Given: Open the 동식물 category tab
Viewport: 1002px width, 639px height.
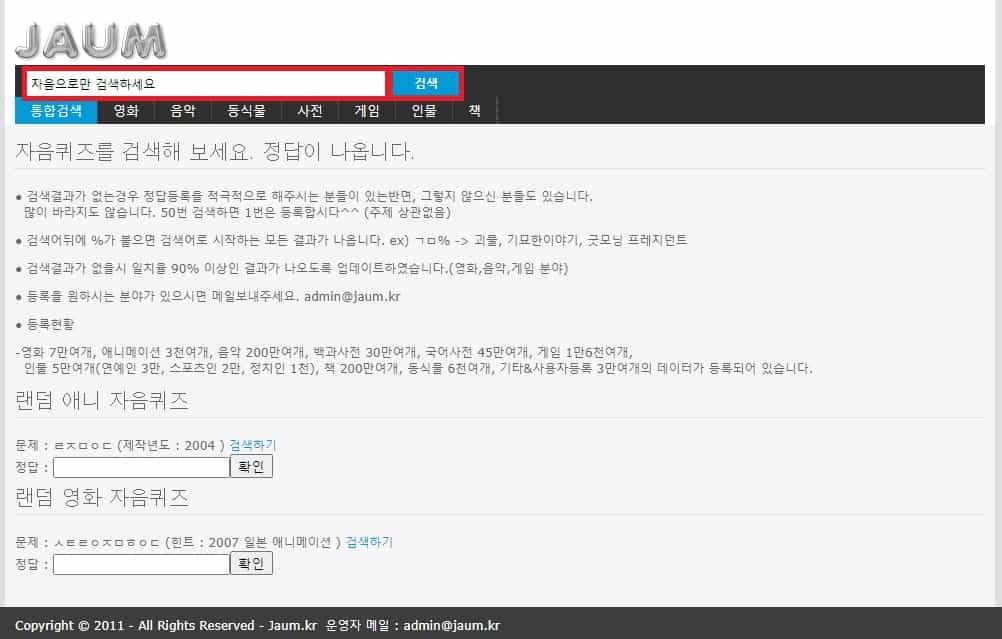Looking at the screenshot, I should pos(245,111).
